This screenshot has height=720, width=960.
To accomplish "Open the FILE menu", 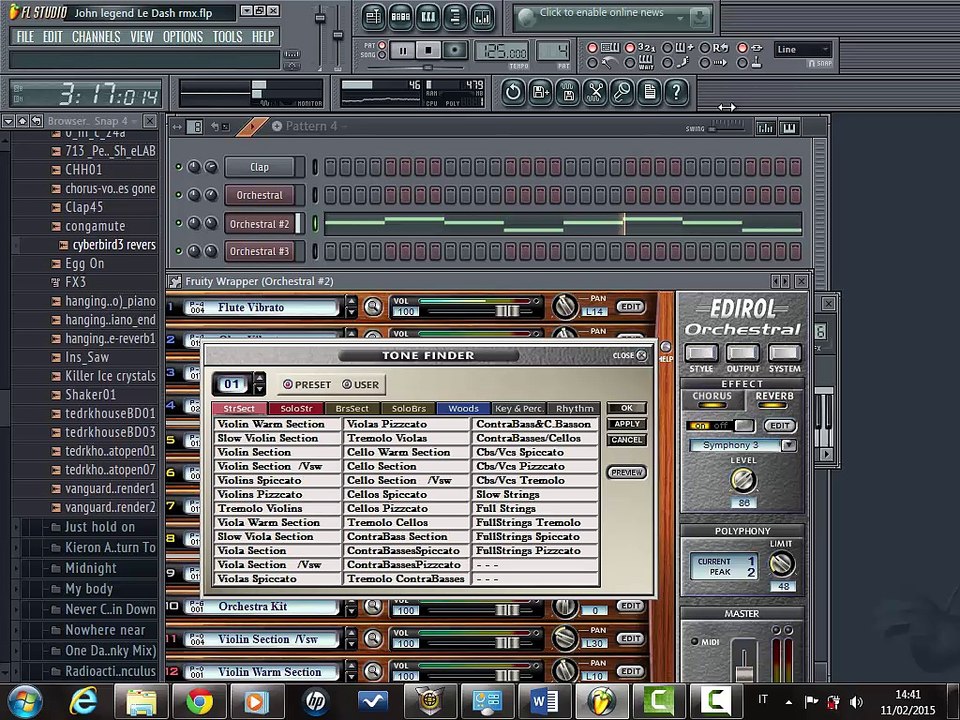I will (x=25, y=37).
